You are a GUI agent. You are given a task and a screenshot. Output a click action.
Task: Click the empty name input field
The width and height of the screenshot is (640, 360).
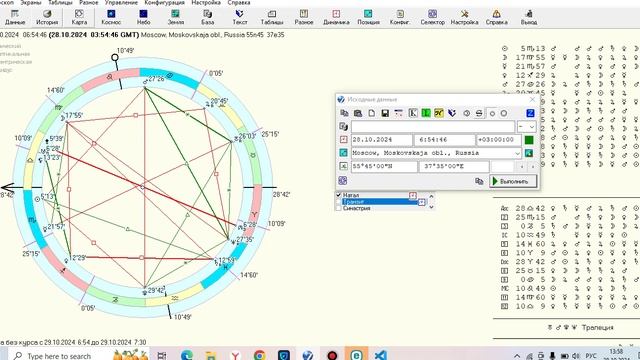433,127
